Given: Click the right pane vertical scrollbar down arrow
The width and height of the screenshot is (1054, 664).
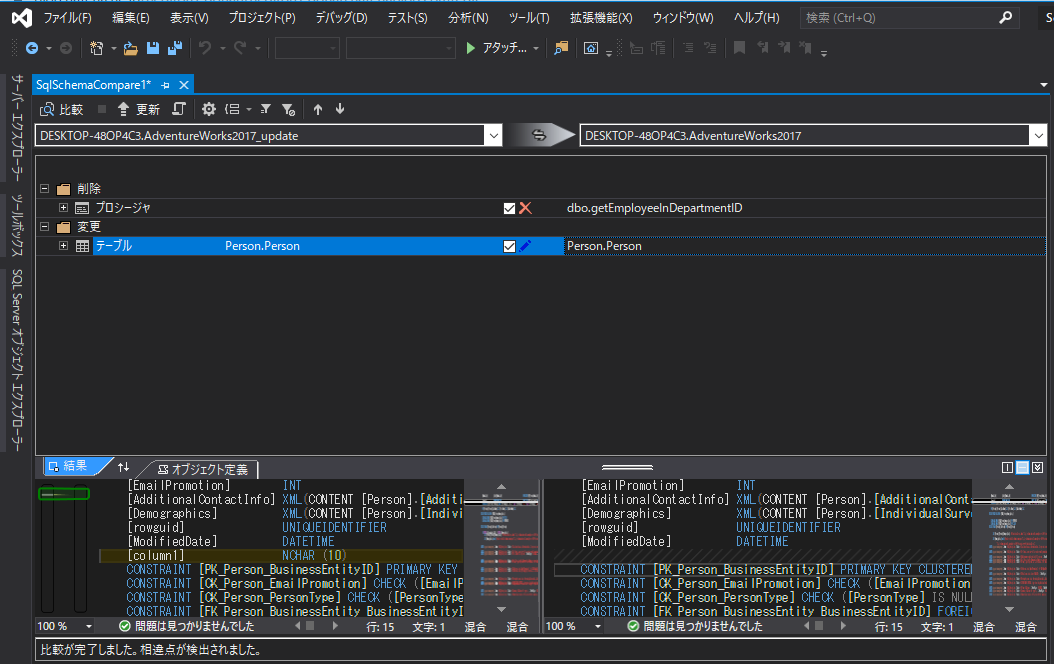Looking at the screenshot, I should tap(1010, 609).
